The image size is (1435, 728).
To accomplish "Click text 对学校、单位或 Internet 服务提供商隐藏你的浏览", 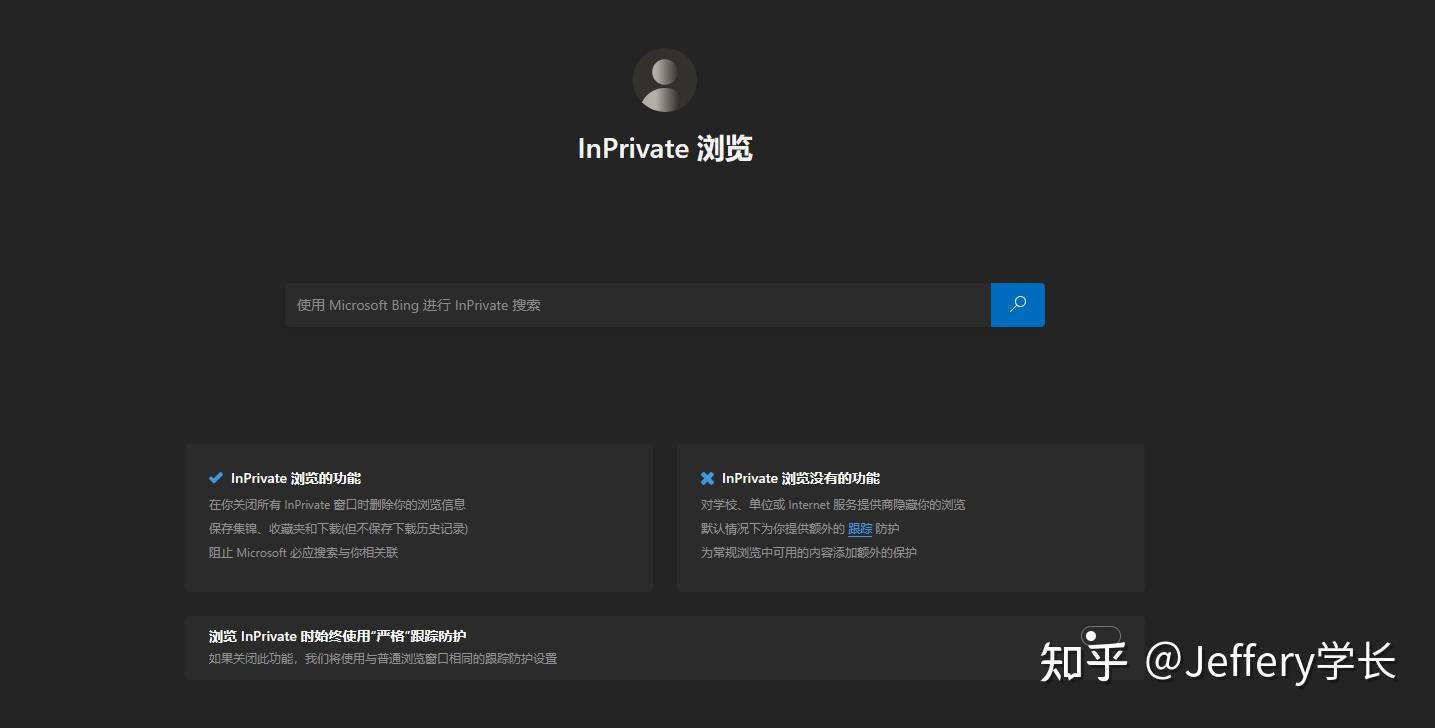I will (833, 505).
